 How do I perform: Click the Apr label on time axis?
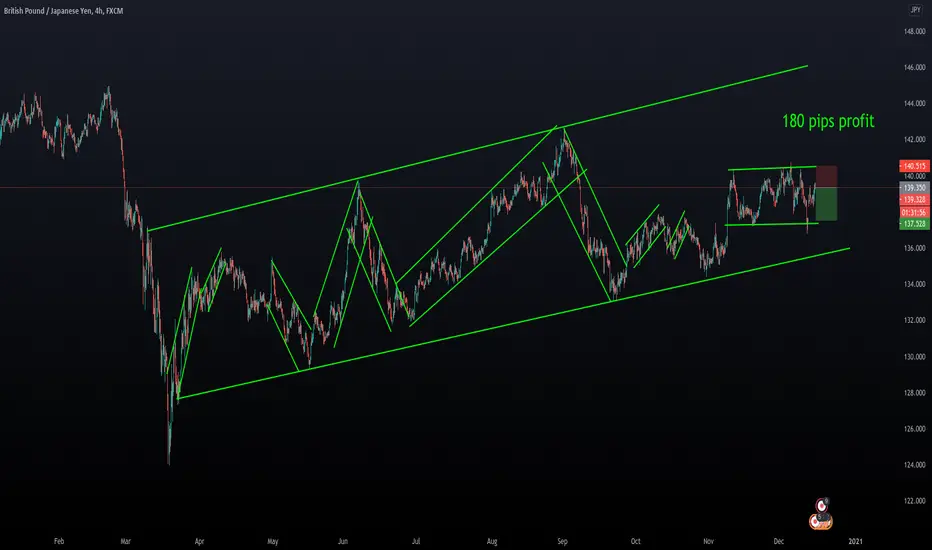[199, 541]
